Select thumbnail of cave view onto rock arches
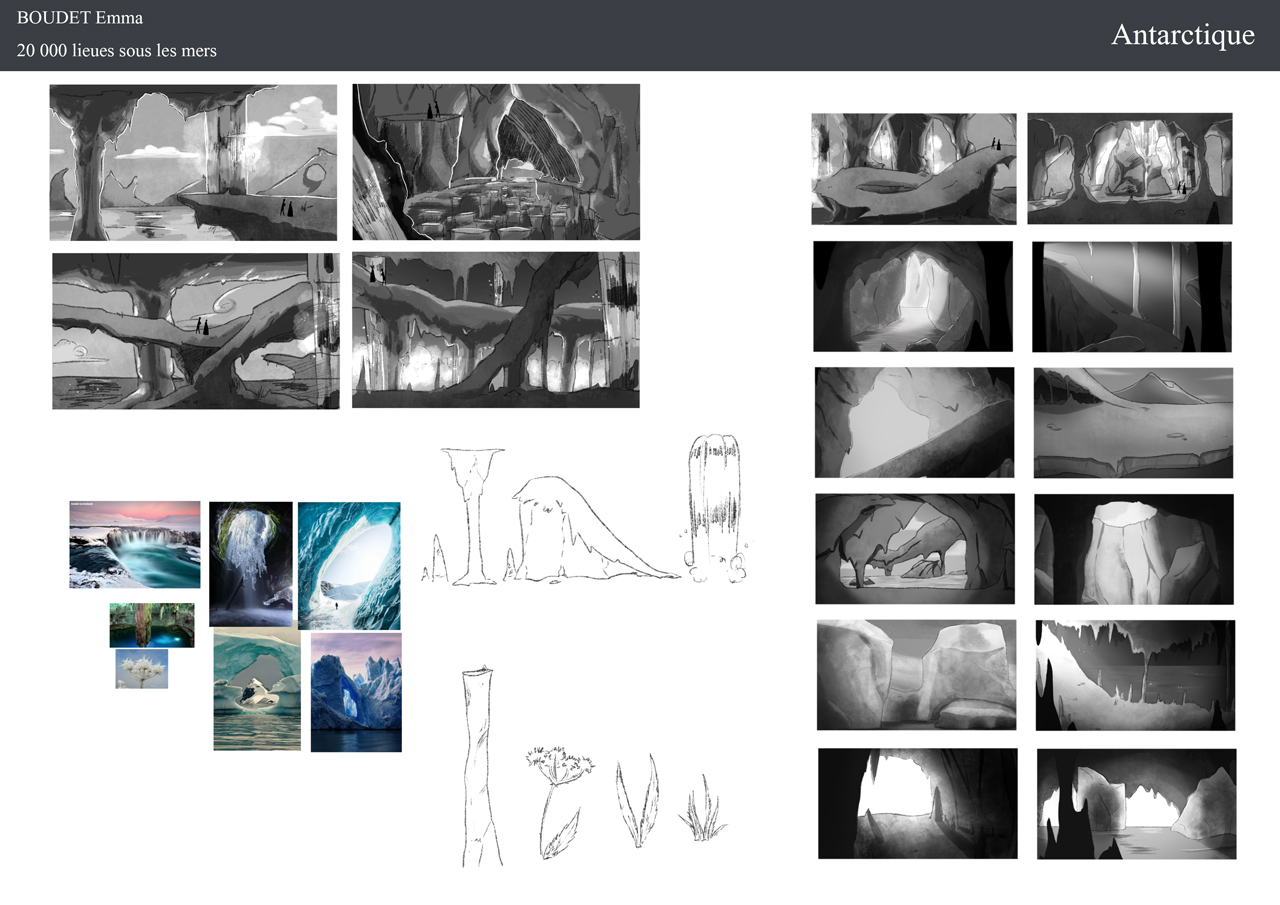This screenshot has width=1280, height=905. tap(915, 549)
